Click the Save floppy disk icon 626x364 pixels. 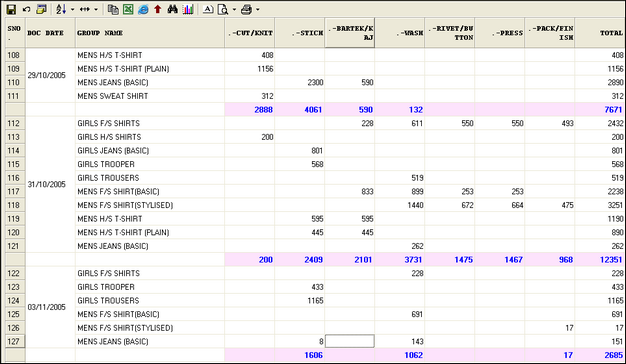11,9
